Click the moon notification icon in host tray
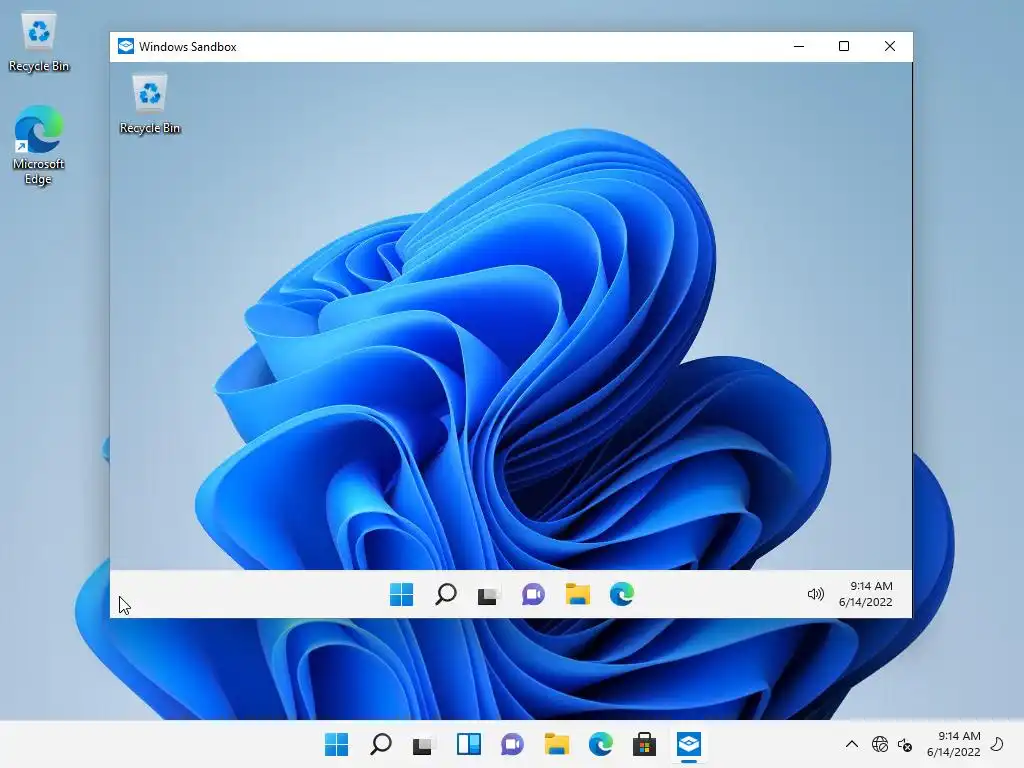1024x768 pixels. 997,744
